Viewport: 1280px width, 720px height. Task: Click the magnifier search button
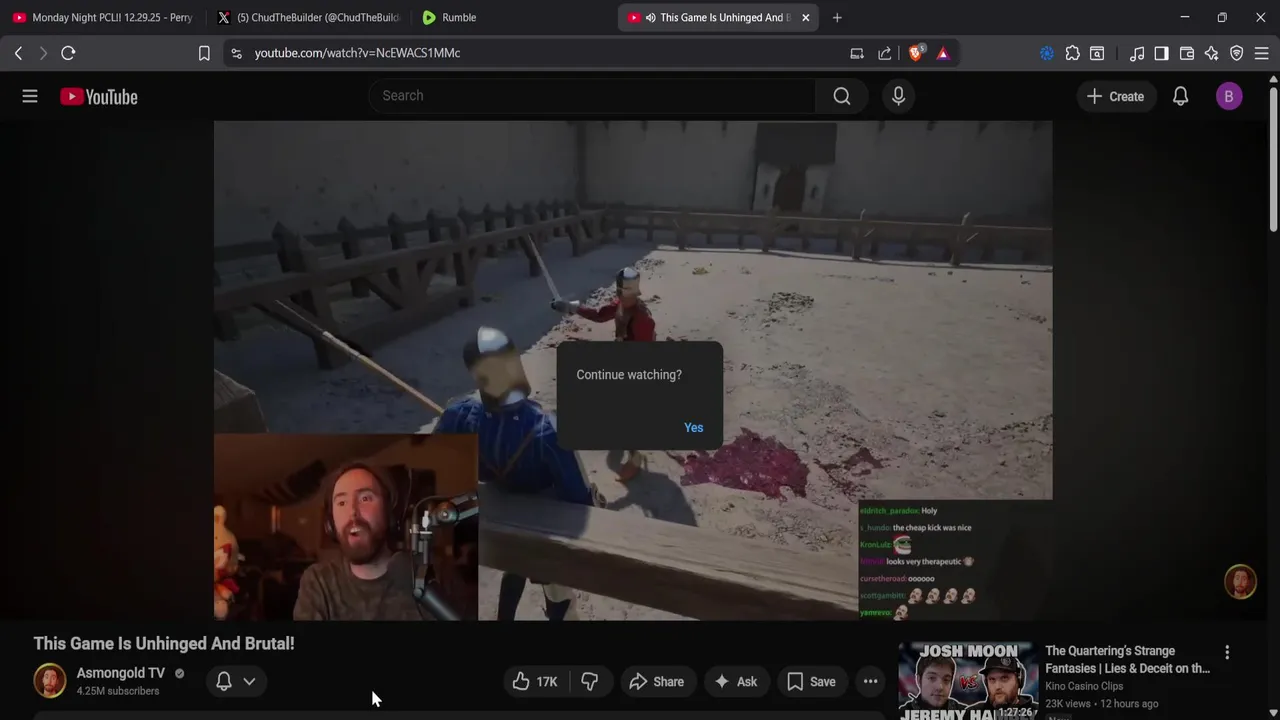[842, 95]
